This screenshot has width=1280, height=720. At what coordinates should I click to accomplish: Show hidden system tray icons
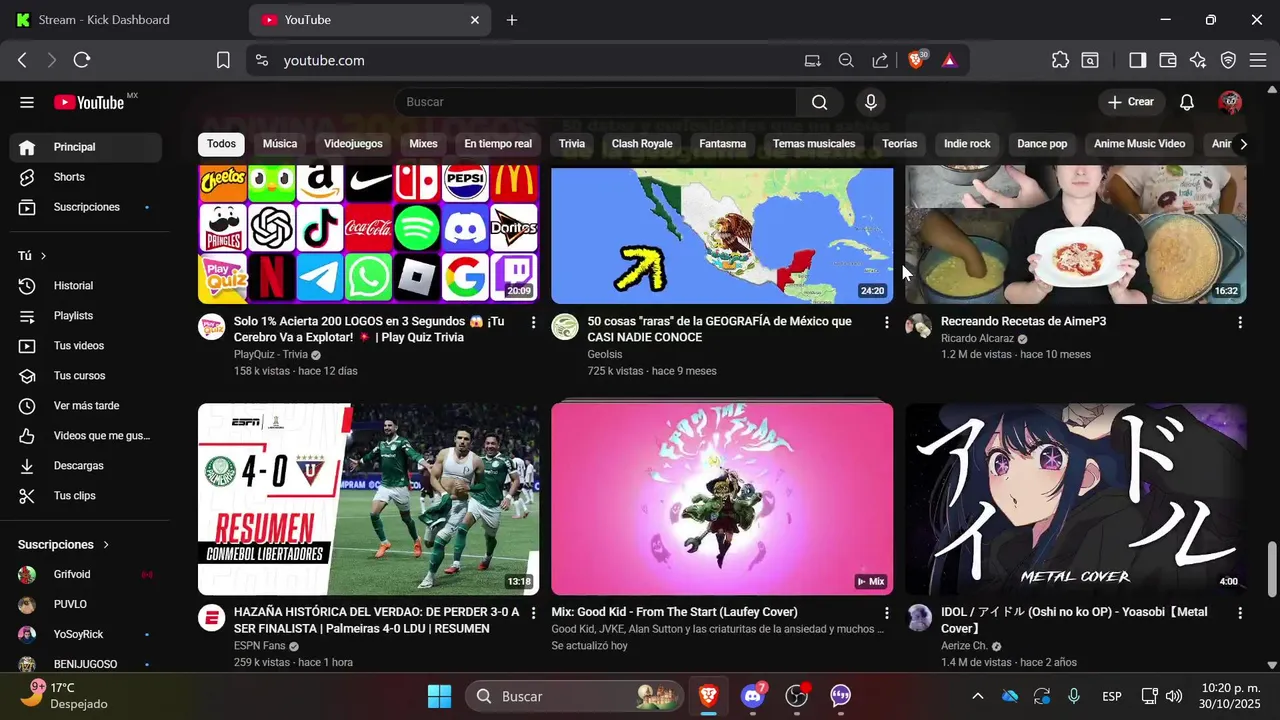tap(977, 696)
